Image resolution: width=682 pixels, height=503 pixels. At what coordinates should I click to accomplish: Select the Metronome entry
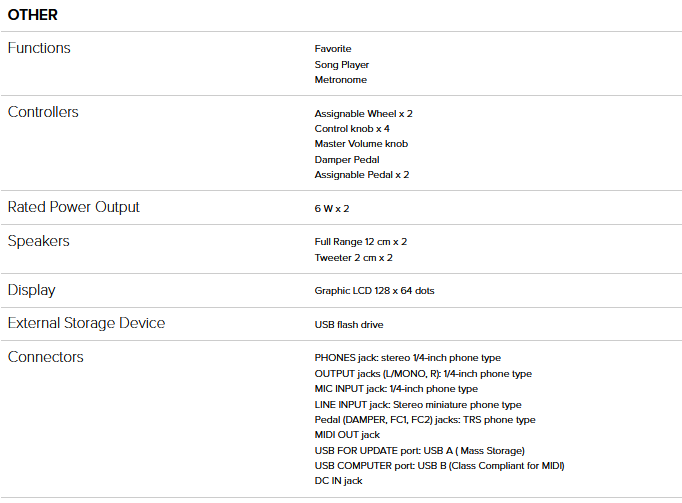pos(340,80)
